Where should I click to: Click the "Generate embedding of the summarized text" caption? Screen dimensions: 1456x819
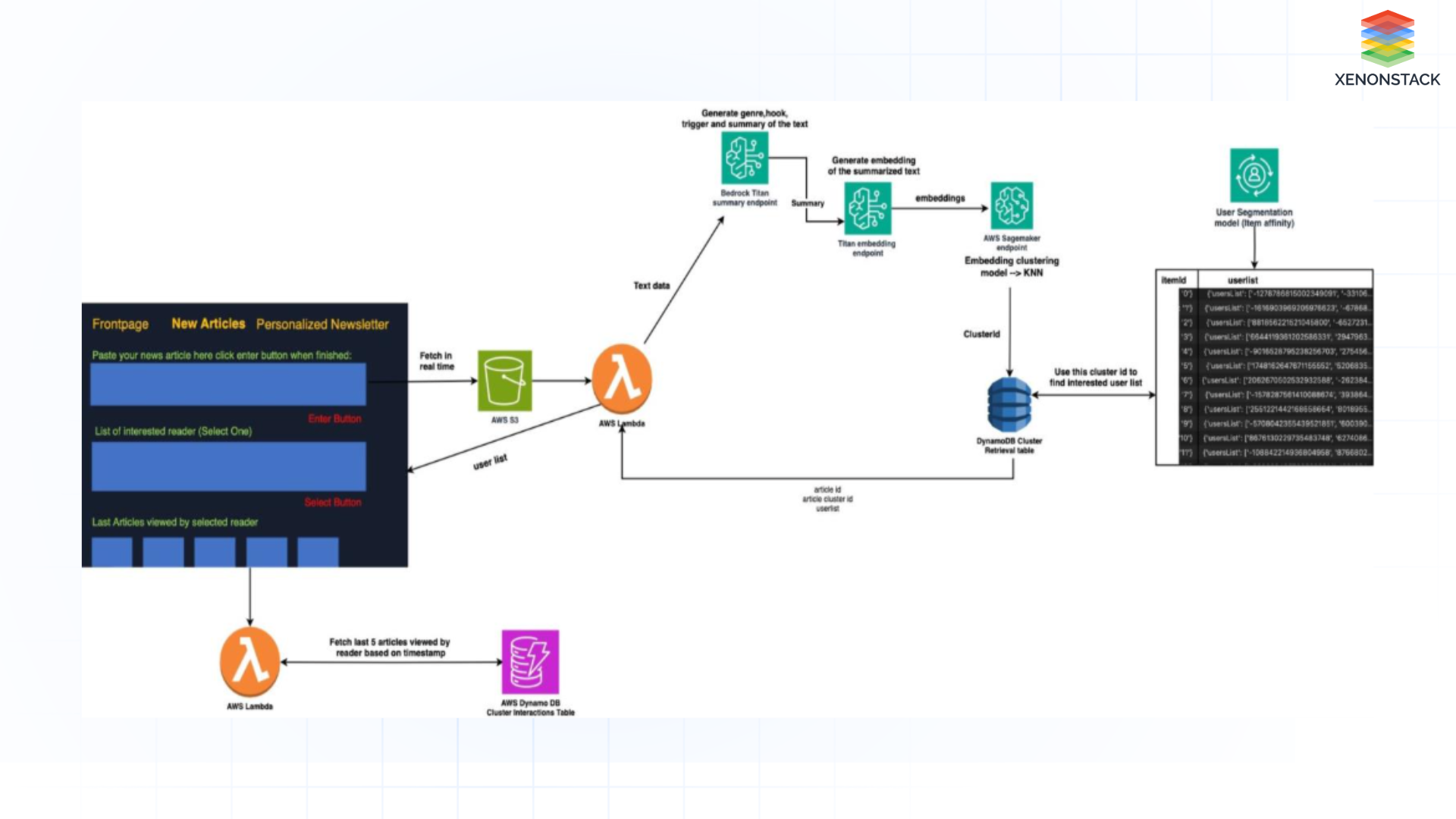(874, 166)
